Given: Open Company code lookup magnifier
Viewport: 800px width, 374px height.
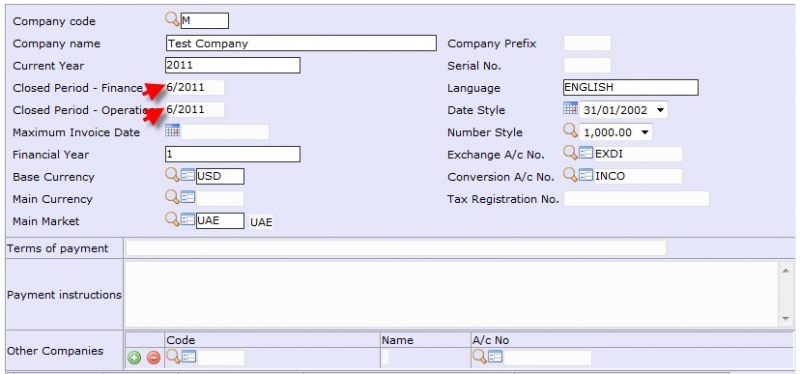Looking at the screenshot, I should click(172, 20).
